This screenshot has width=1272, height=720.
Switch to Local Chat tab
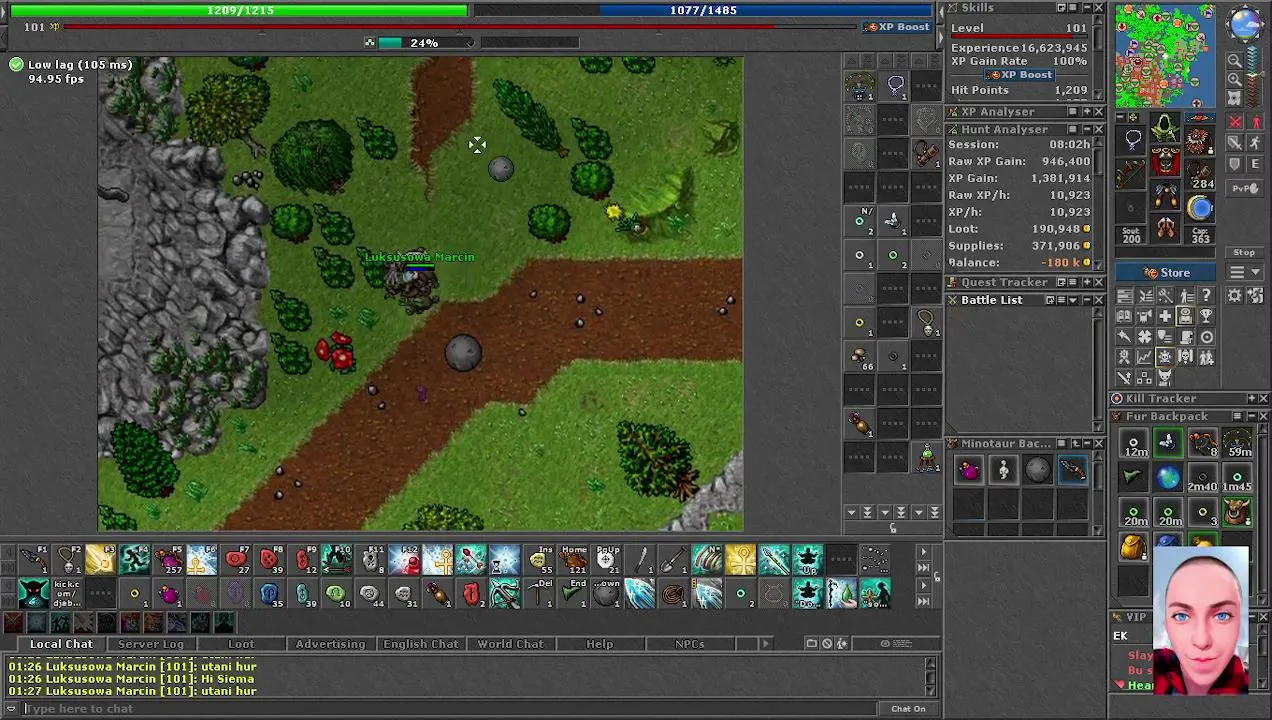point(61,644)
